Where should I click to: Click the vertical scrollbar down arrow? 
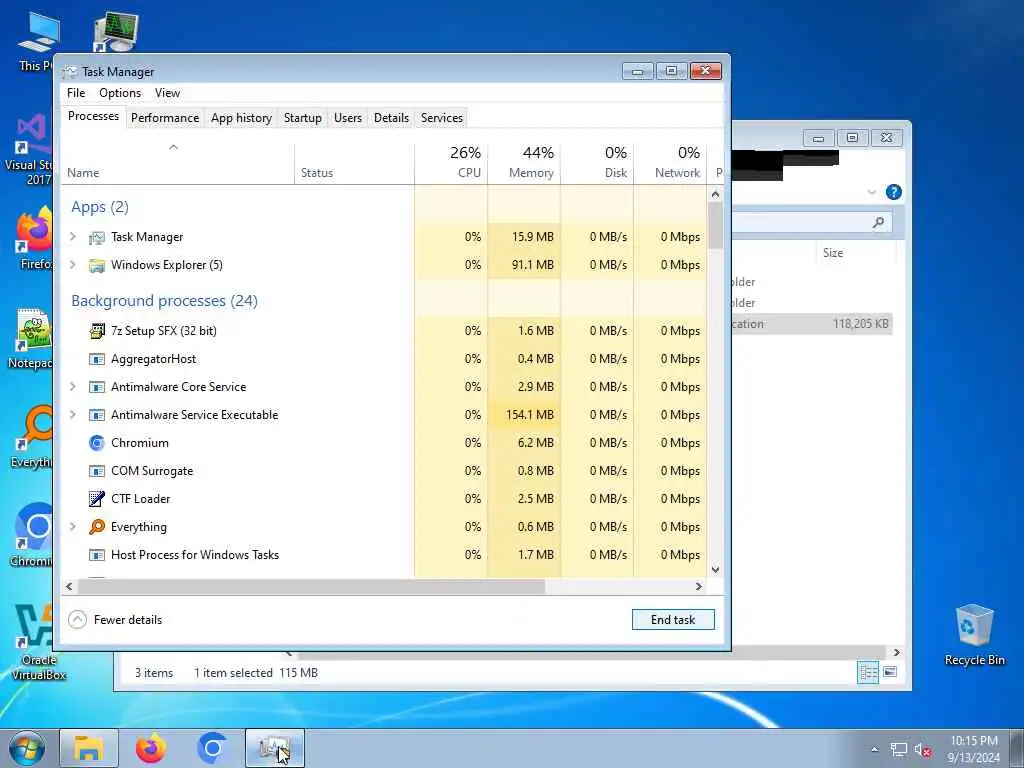click(715, 569)
